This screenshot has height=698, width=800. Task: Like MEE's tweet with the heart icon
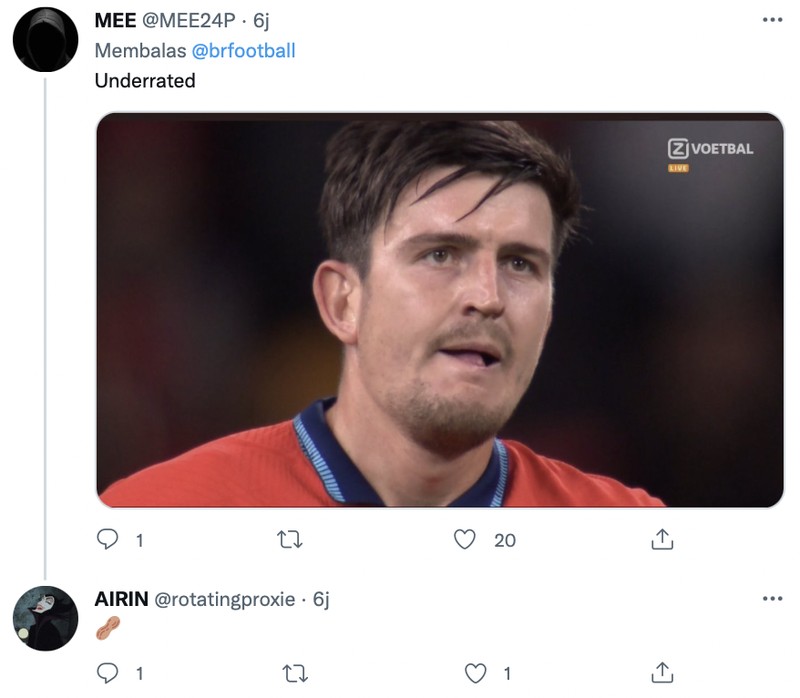point(463,539)
